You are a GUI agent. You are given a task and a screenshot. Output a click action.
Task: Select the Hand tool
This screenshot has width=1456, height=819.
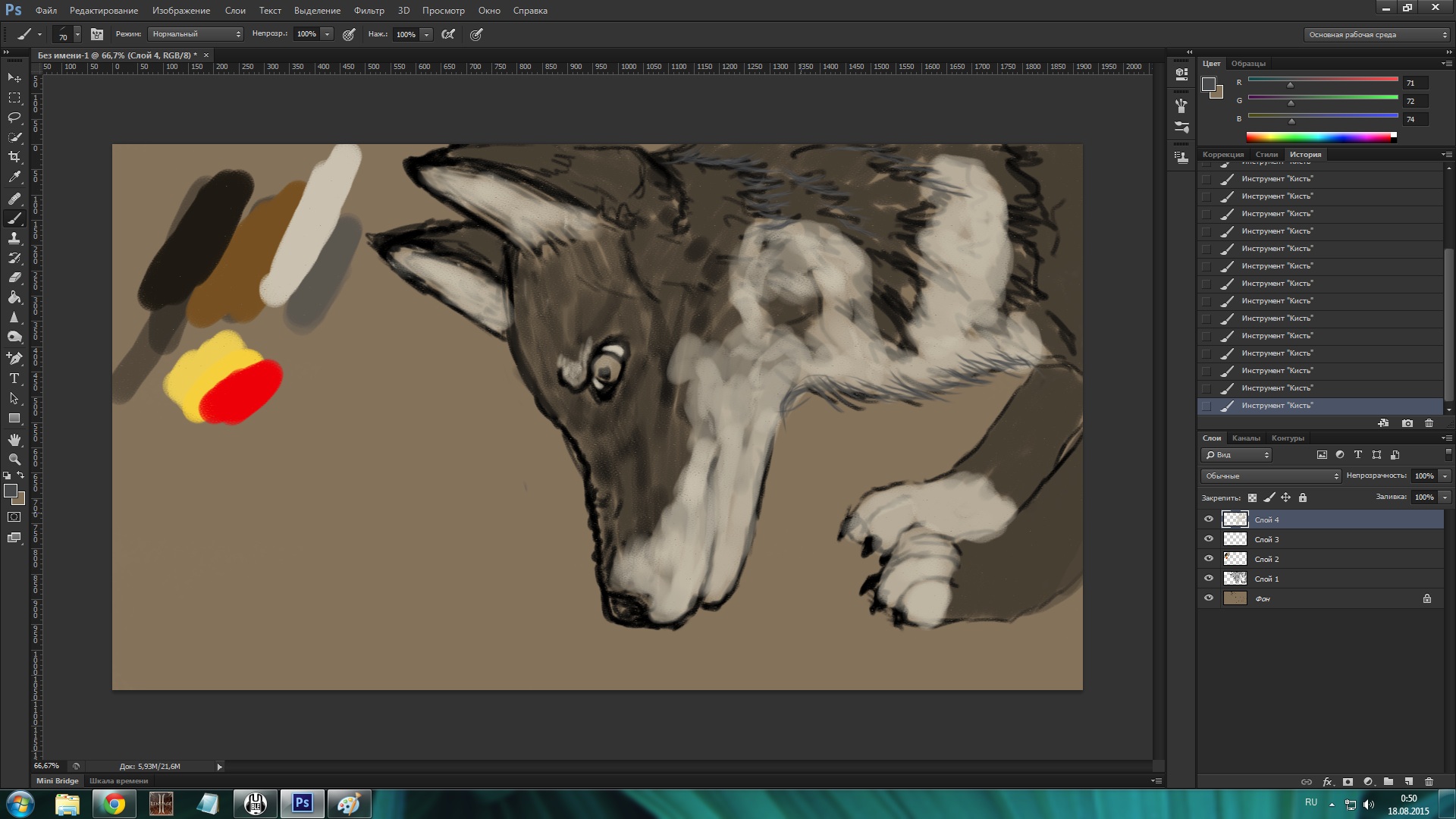tap(14, 440)
